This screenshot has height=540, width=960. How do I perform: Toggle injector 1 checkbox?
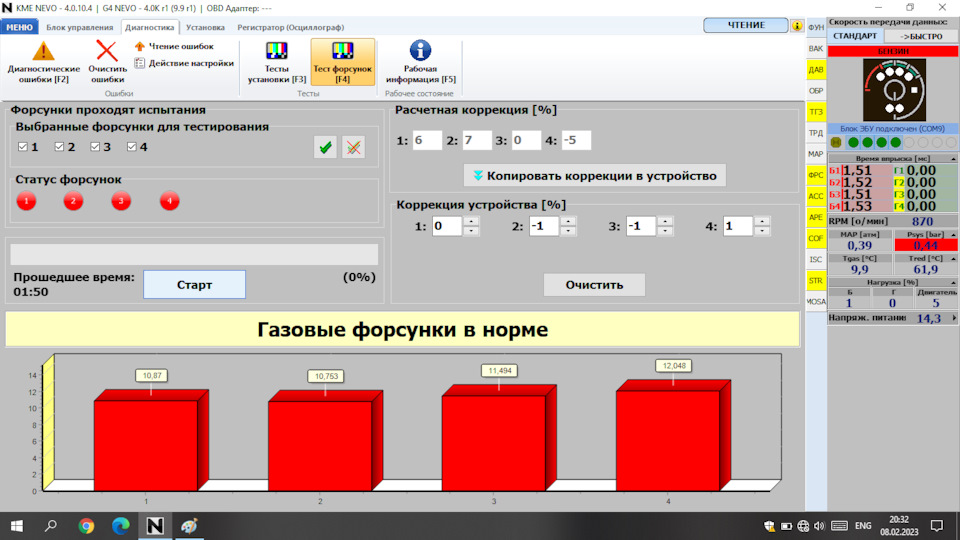coord(23,147)
